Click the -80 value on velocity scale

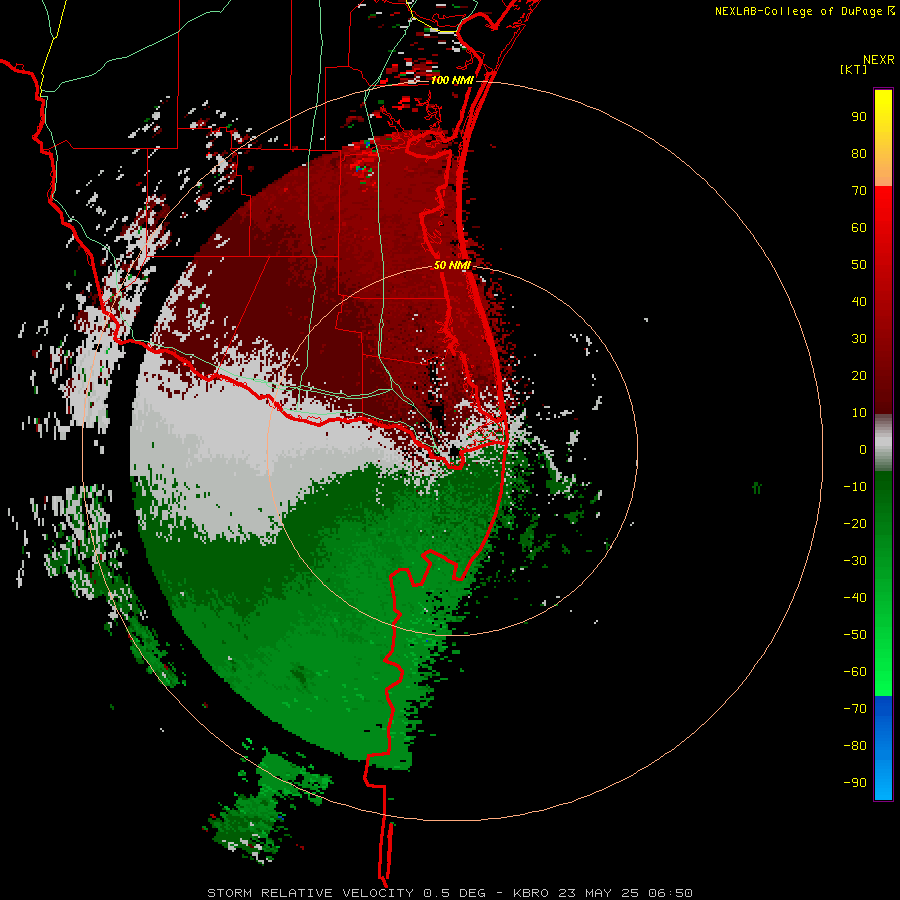click(x=855, y=746)
